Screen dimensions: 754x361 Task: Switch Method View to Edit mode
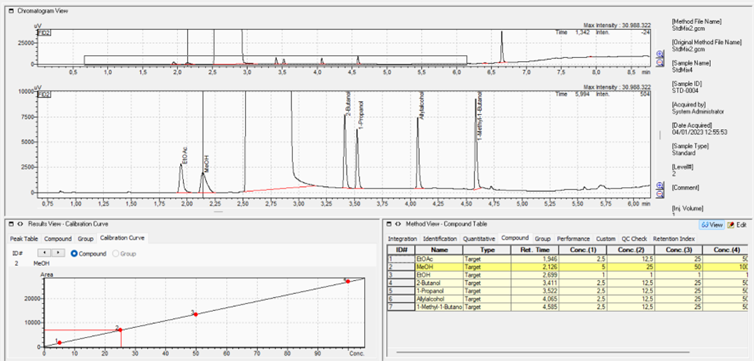click(x=737, y=224)
